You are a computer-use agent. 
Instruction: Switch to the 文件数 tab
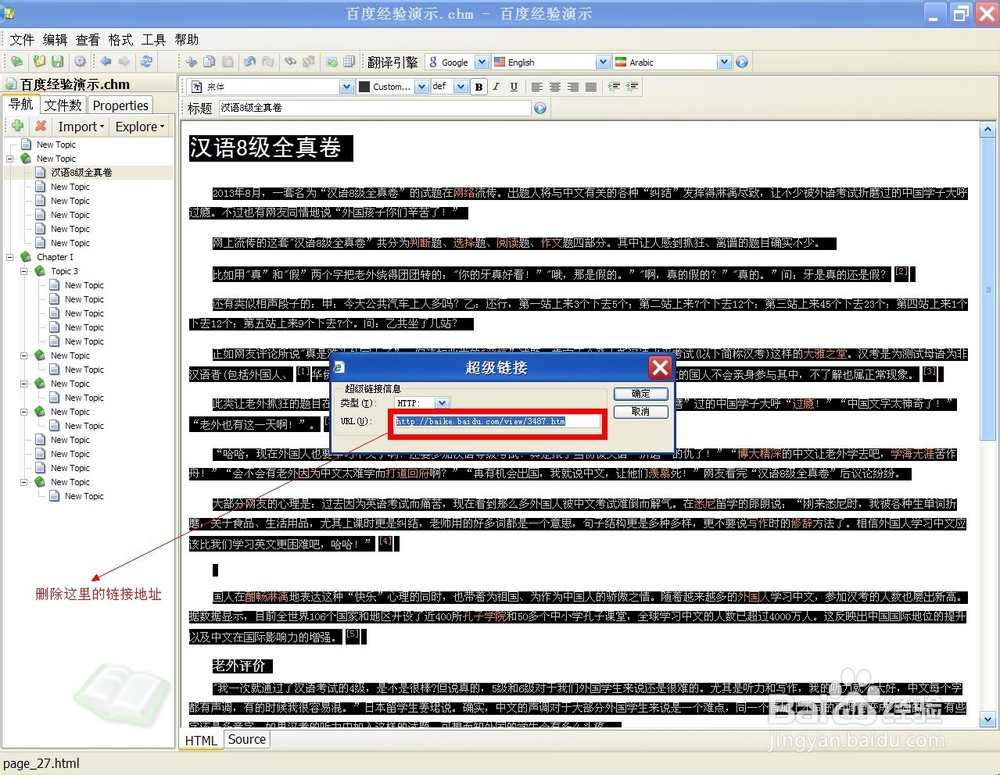tap(62, 105)
